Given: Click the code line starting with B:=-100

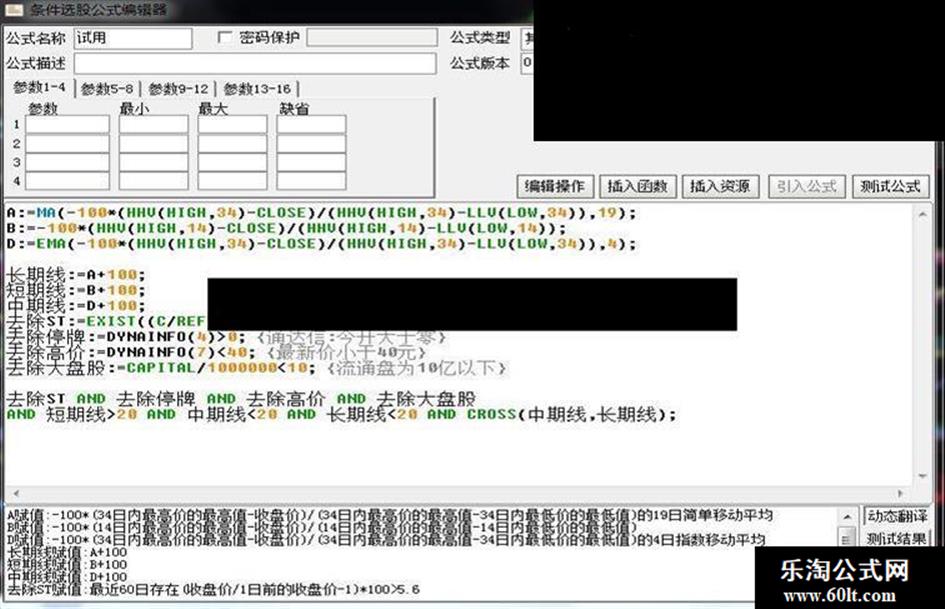Looking at the screenshot, I should click(x=287, y=229).
